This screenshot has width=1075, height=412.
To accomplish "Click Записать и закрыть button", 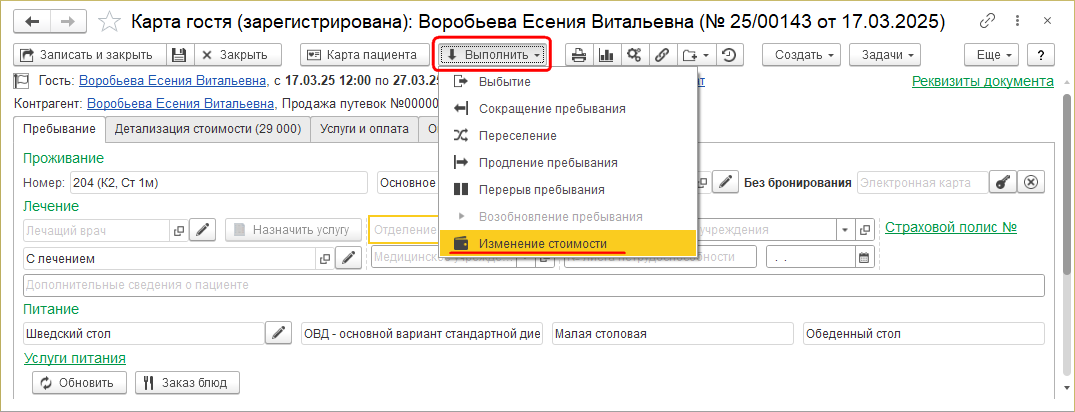I will (x=90, y=55).
